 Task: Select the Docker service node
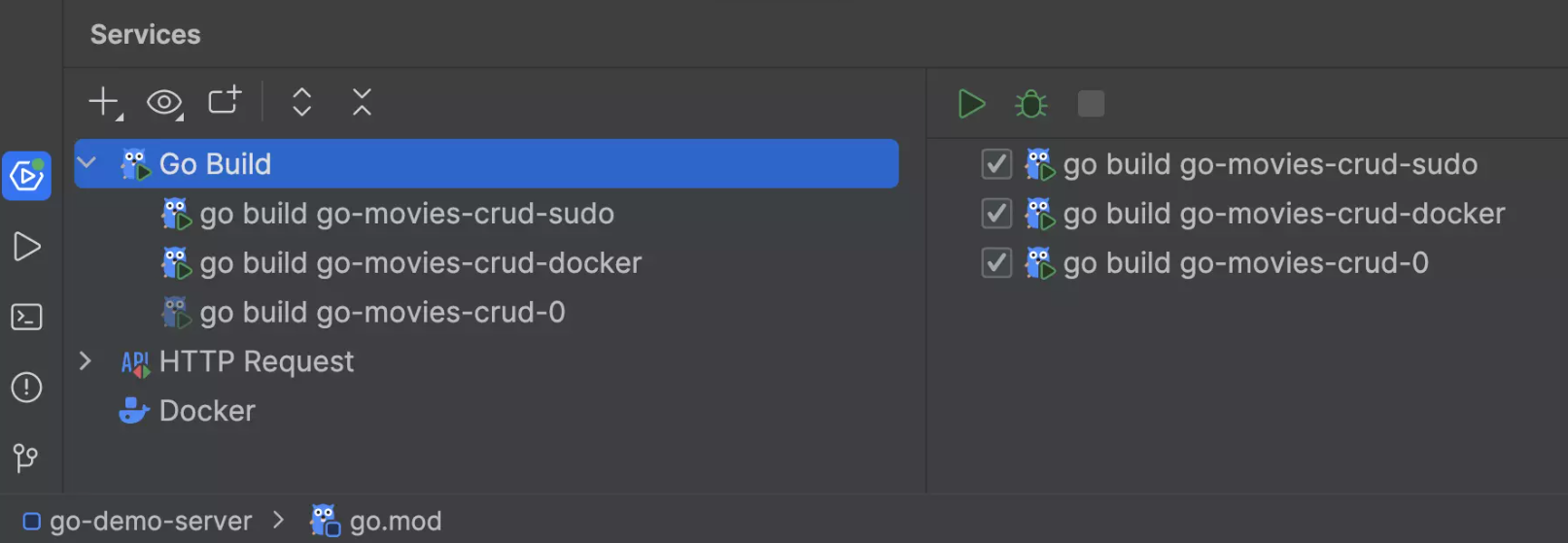tap(187, 411)
